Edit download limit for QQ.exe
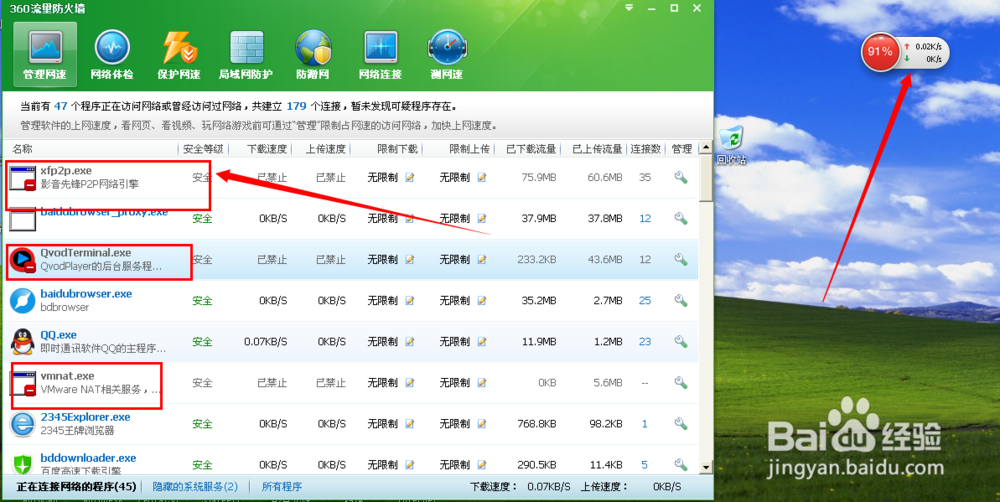 point(409,342)
